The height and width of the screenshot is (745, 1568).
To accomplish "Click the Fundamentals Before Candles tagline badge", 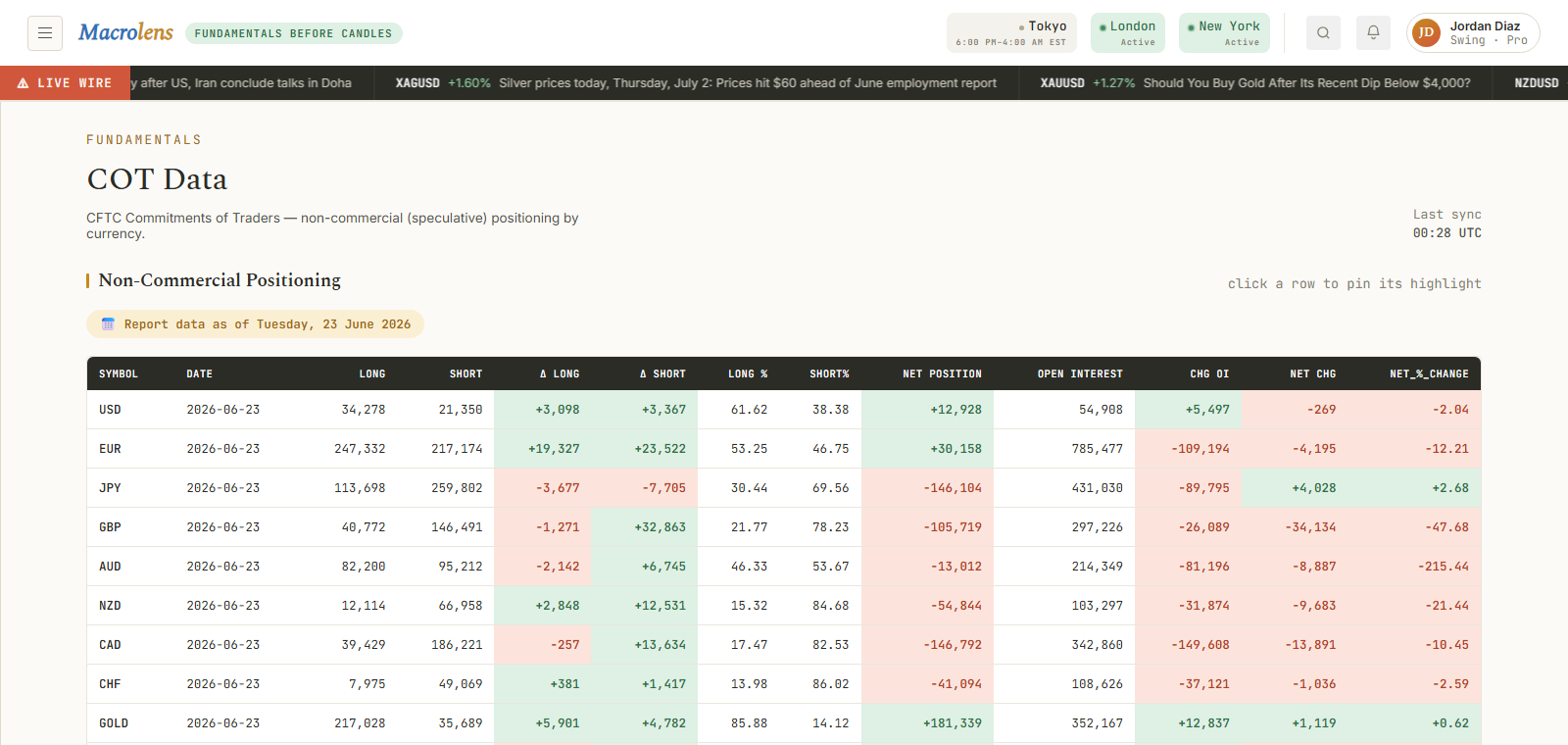I will click(293, 33).
